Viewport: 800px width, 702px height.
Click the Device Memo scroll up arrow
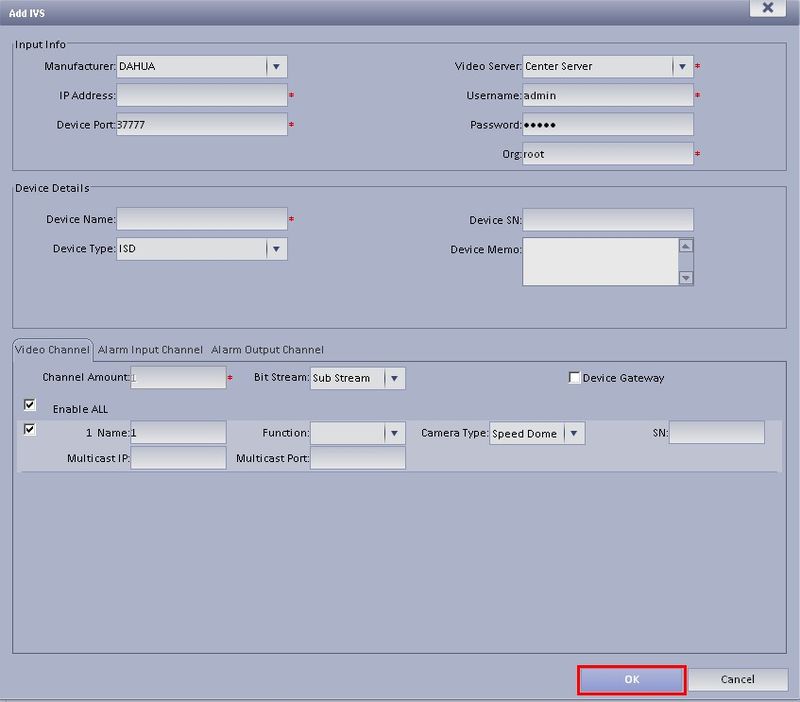tap(686, 246)
